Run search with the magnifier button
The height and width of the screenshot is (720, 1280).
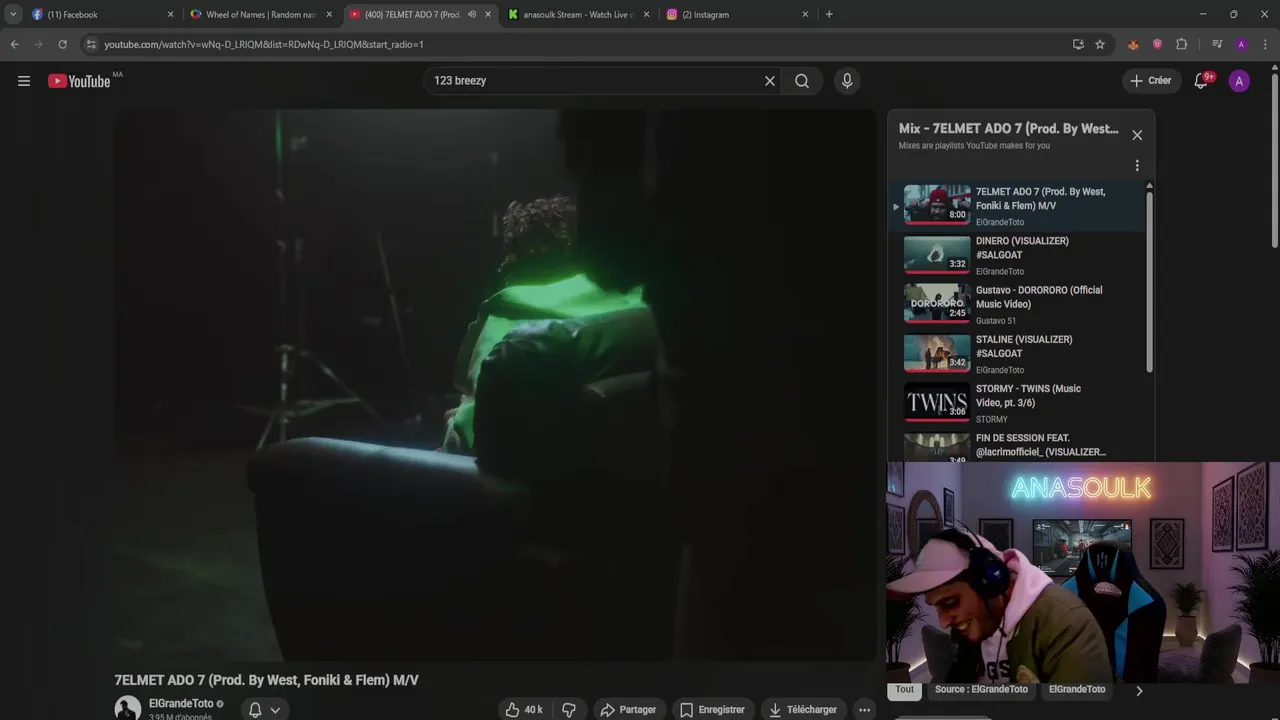pyautogui.click(x=802, y=81)
